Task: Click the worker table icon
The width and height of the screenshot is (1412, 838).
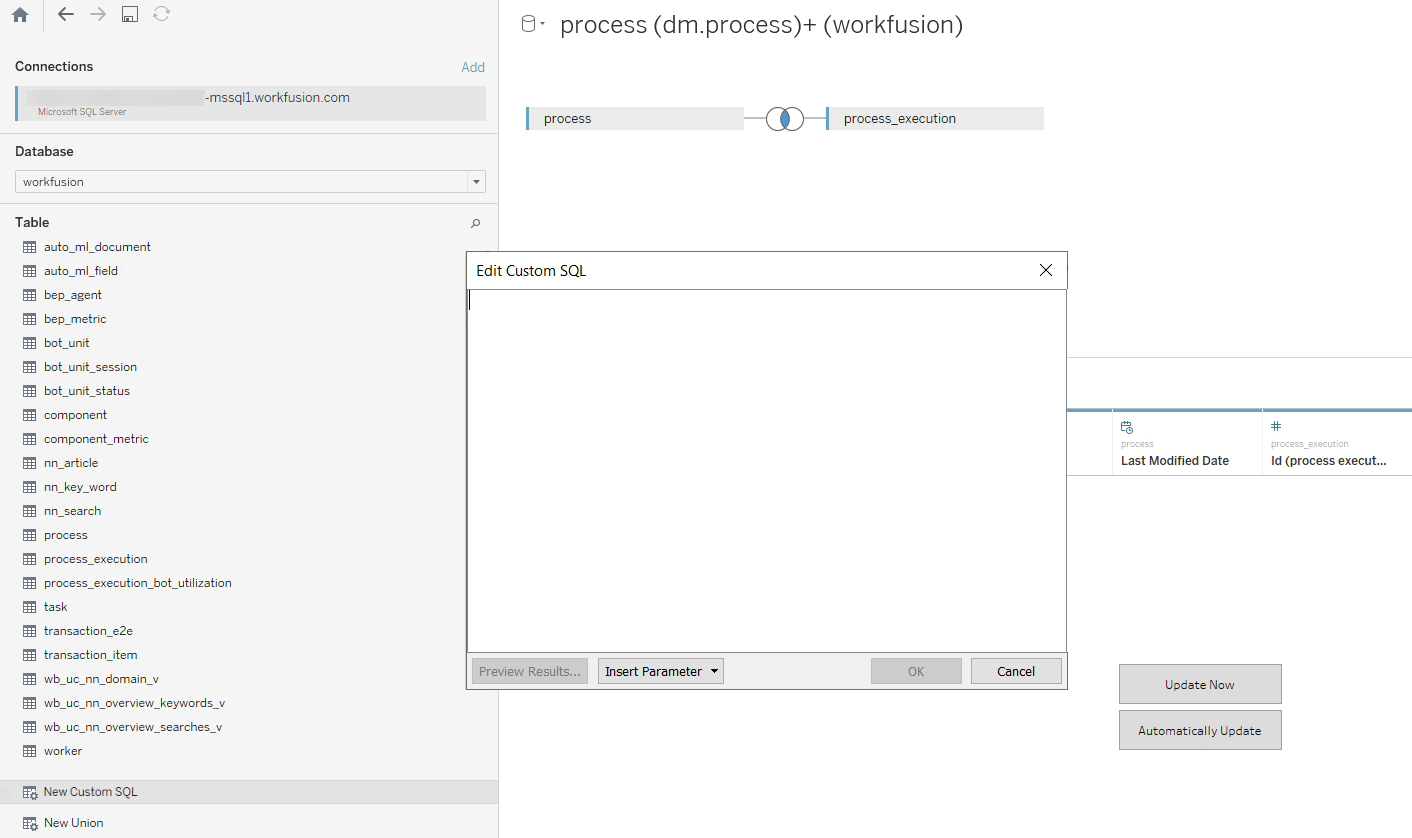Action: pos(29,751)
